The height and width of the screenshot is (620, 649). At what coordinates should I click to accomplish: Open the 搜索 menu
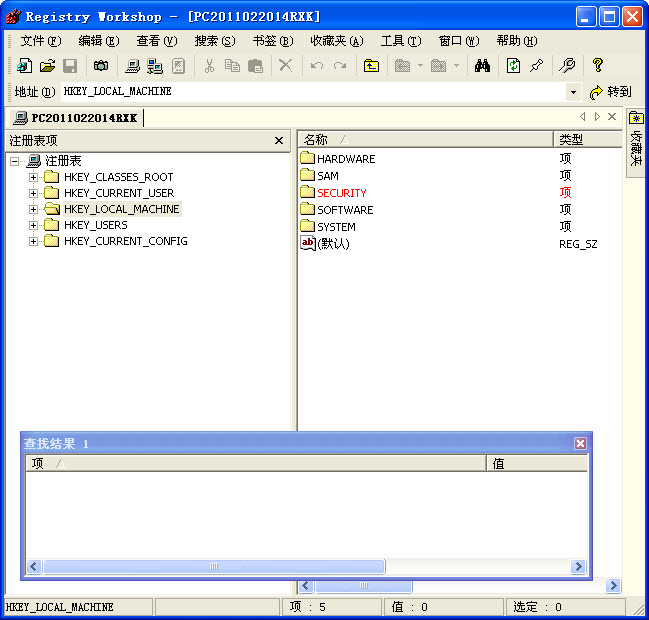point(214,41)
